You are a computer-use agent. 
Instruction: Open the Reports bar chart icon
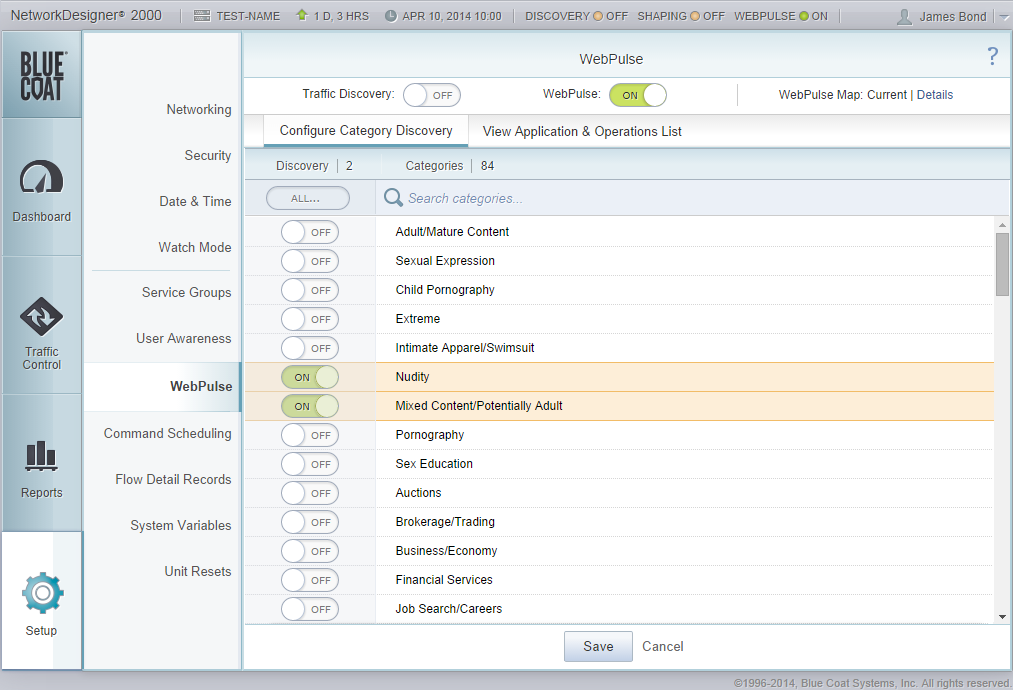pyautogui.click(x=41, y=456)
